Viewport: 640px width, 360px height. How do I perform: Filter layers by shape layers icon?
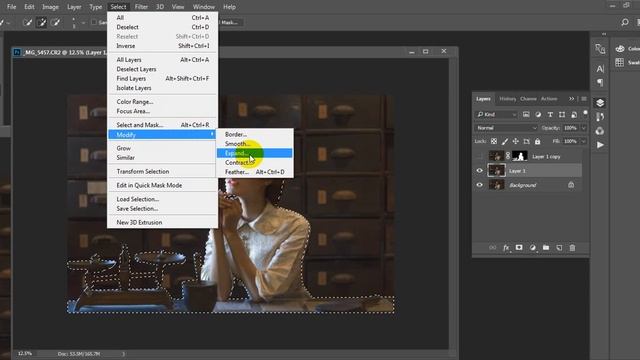pyautogui.click(x=562, y=115)
